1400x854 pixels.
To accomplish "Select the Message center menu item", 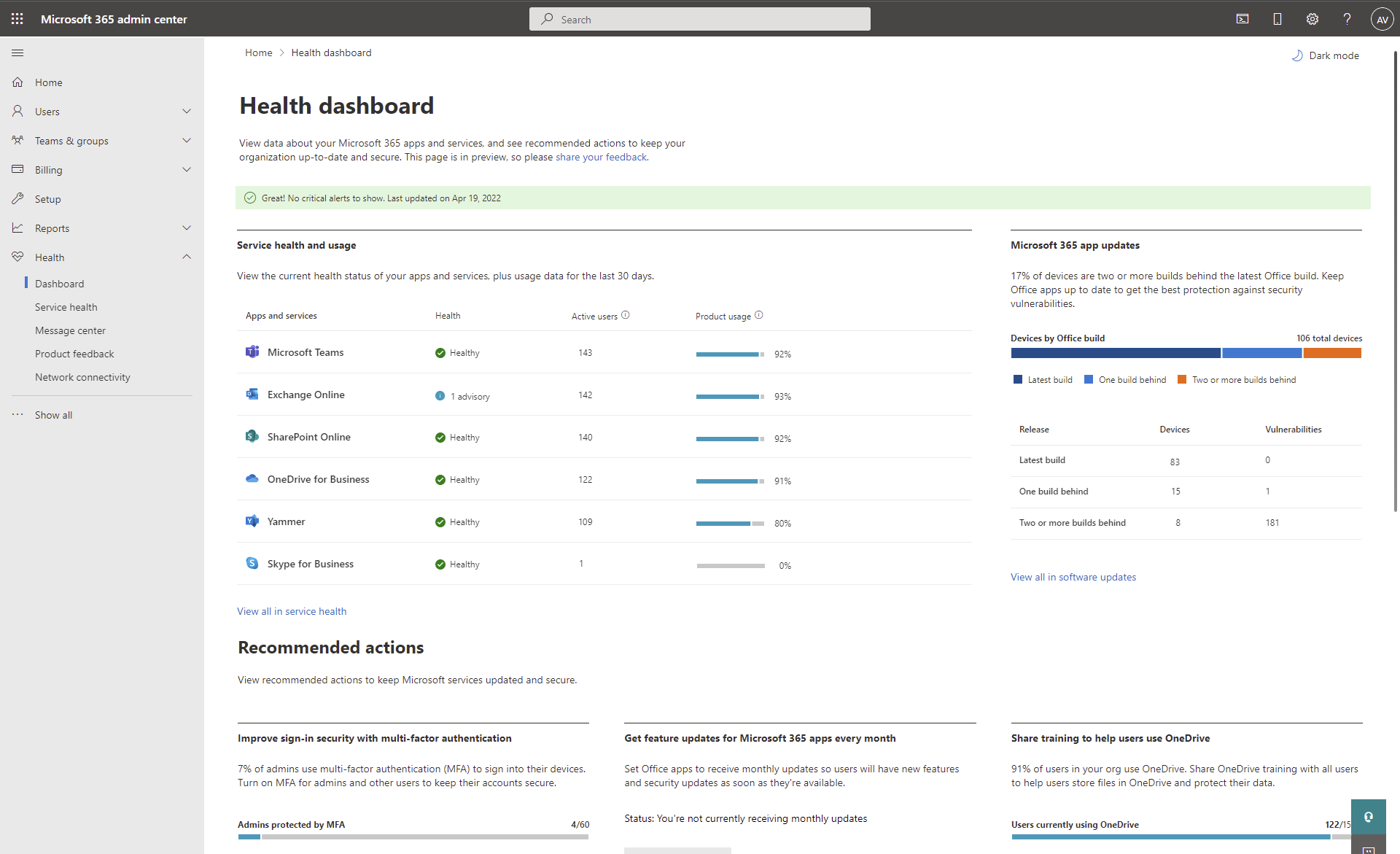I will [x=69, y=330].
